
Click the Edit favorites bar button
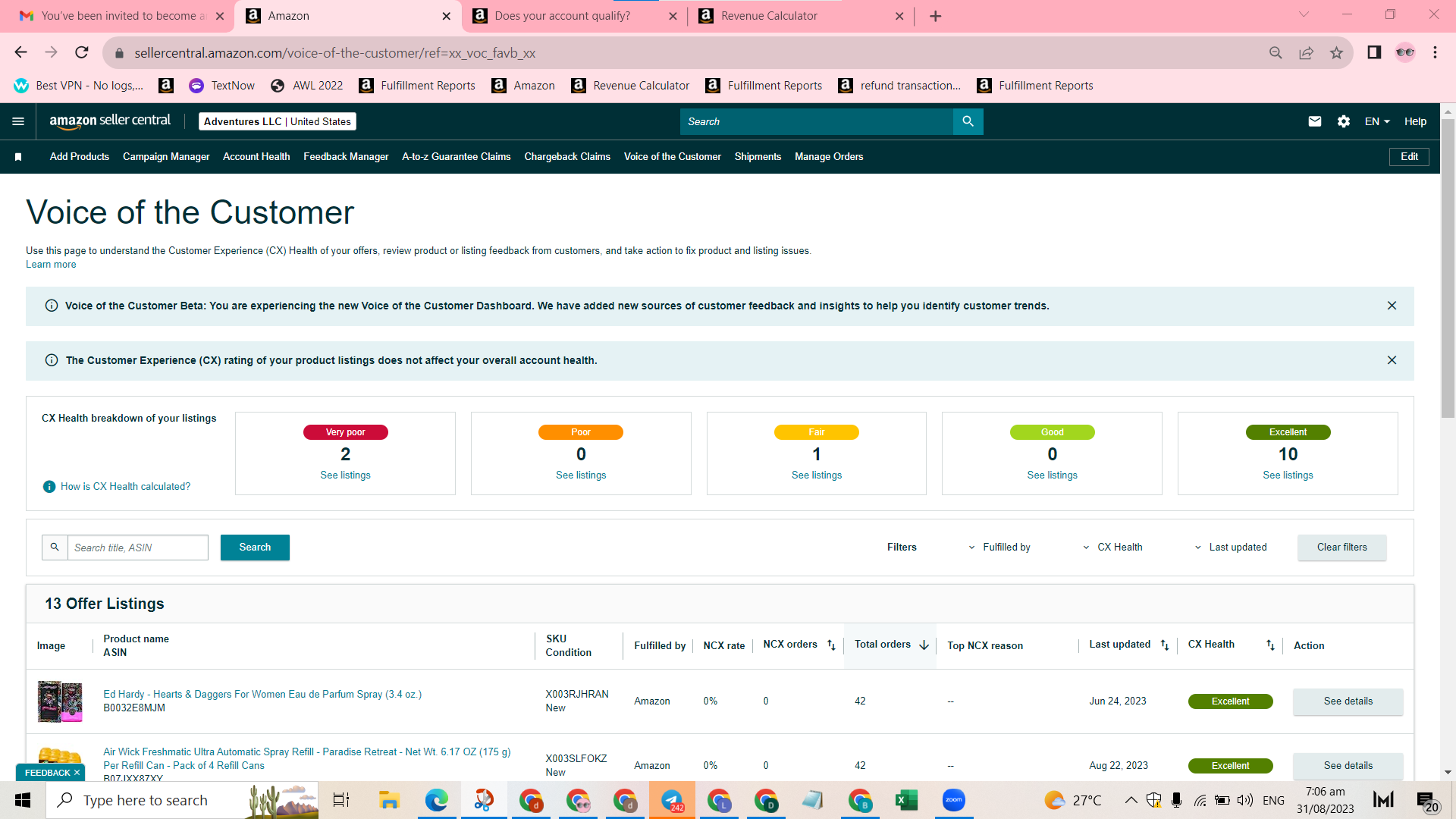(x=1409, y=157)
